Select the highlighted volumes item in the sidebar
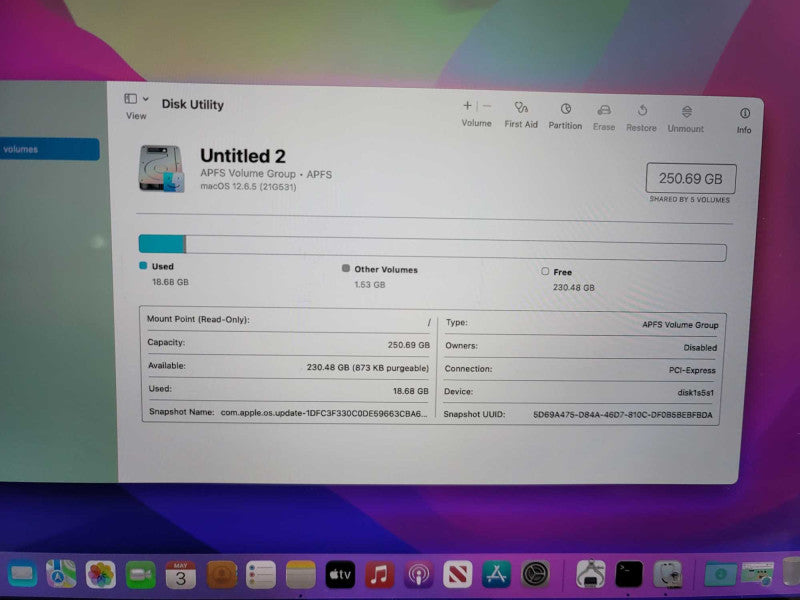Screen dimensions: 800x600 [49, 149]
